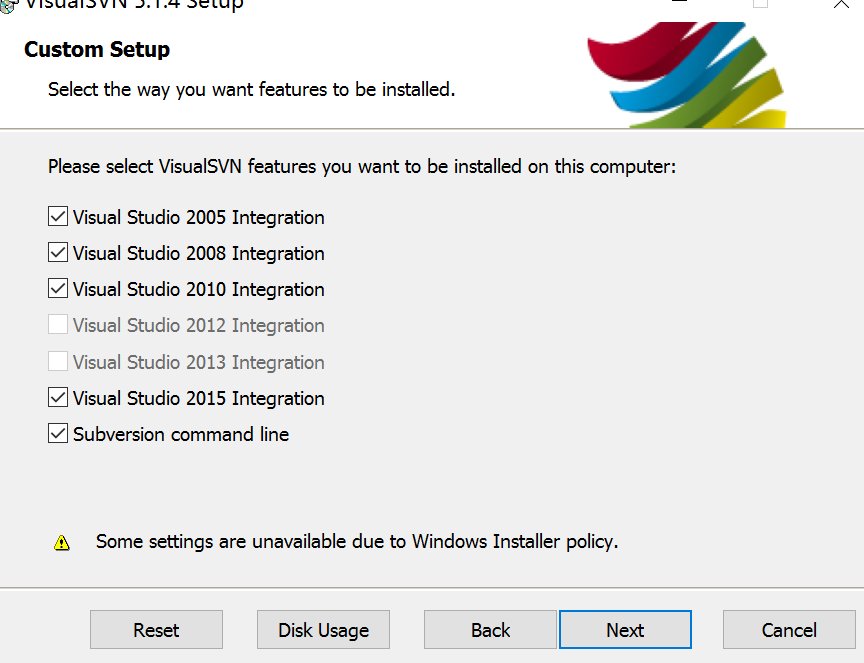This screenshot has width=864, height=663.
Task: Click the Subversion command line label
Action: (181, 434)
